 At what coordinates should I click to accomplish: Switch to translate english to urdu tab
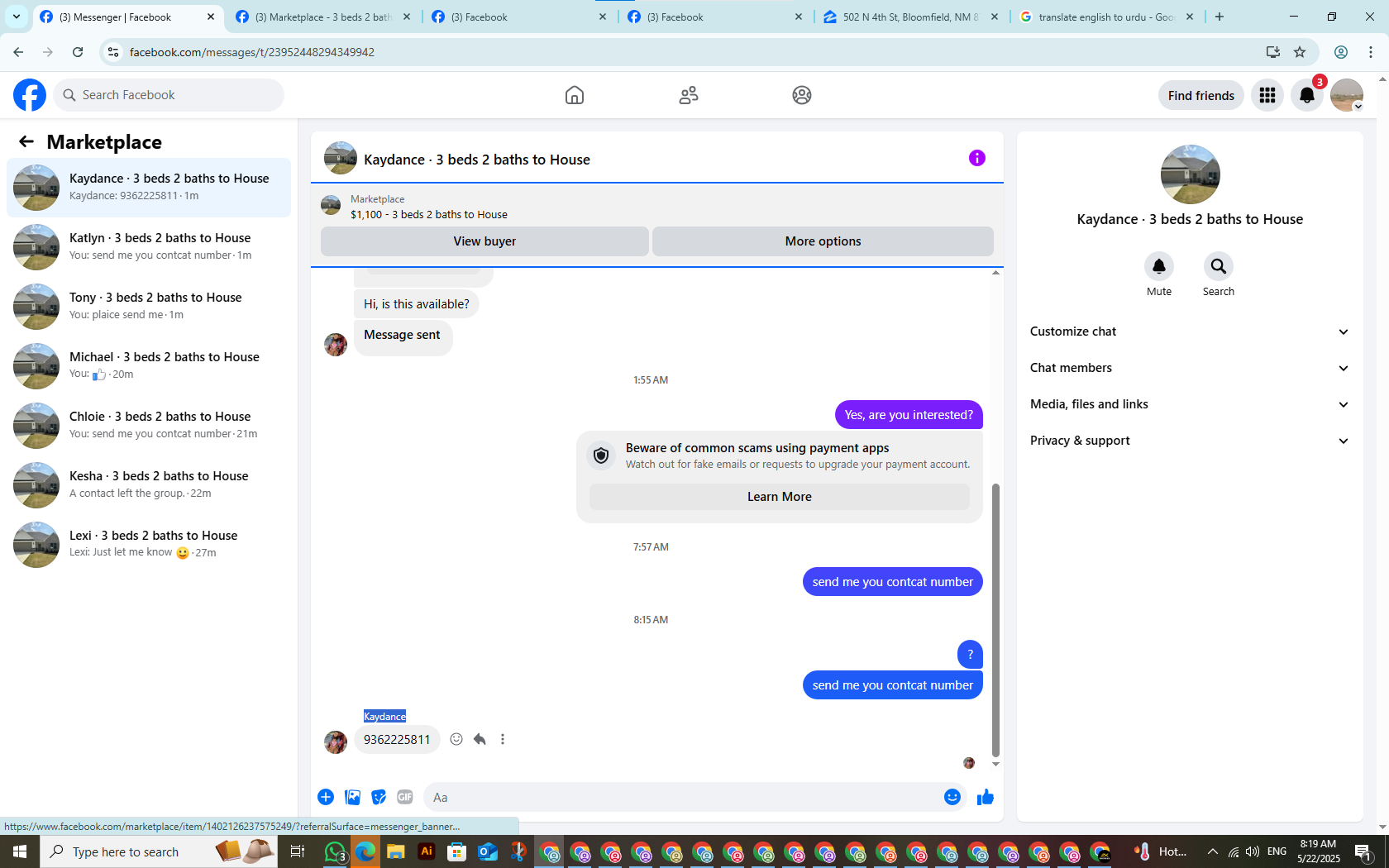(1106, 17)
